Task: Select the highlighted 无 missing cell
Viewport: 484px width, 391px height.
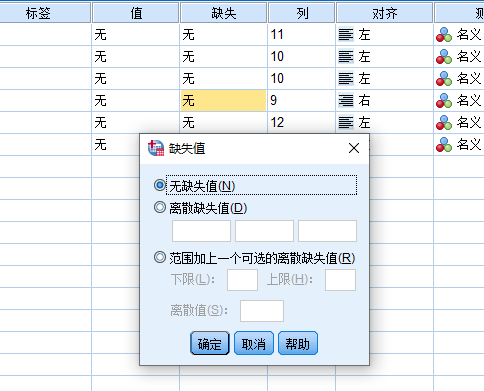Action: (223, 100)
